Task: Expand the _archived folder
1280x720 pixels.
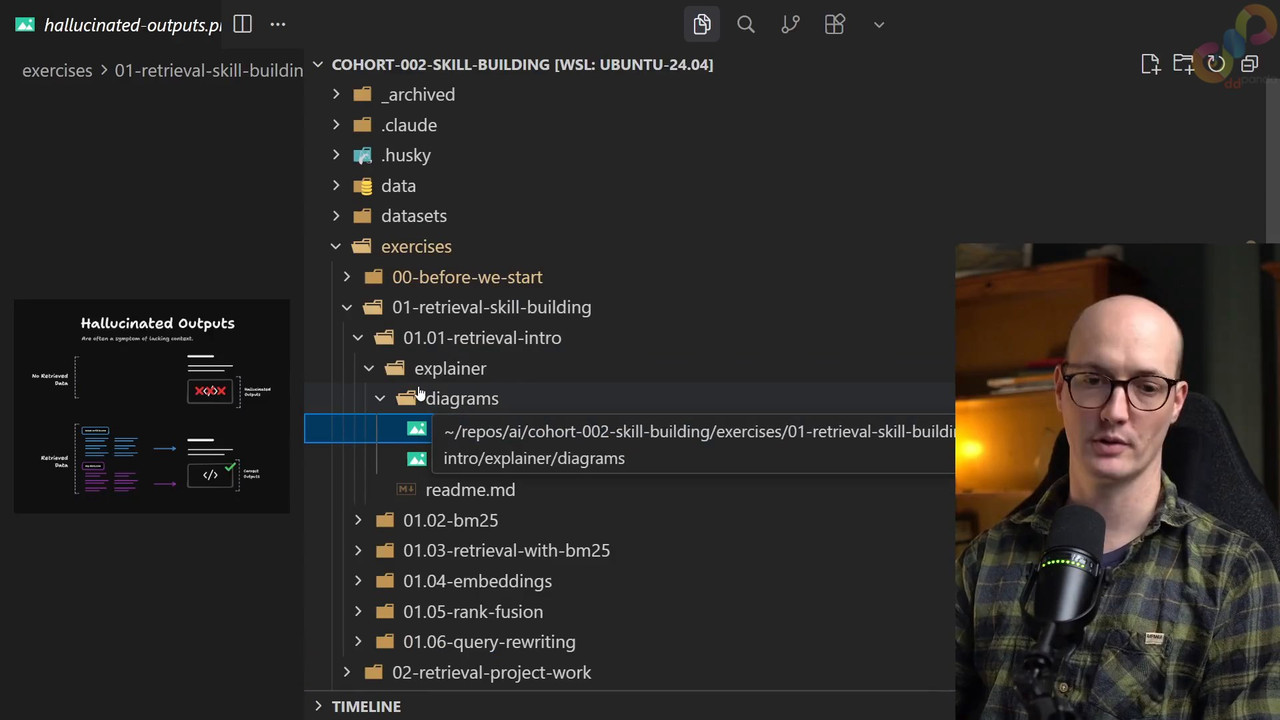Action: click(x=336, y=94)
